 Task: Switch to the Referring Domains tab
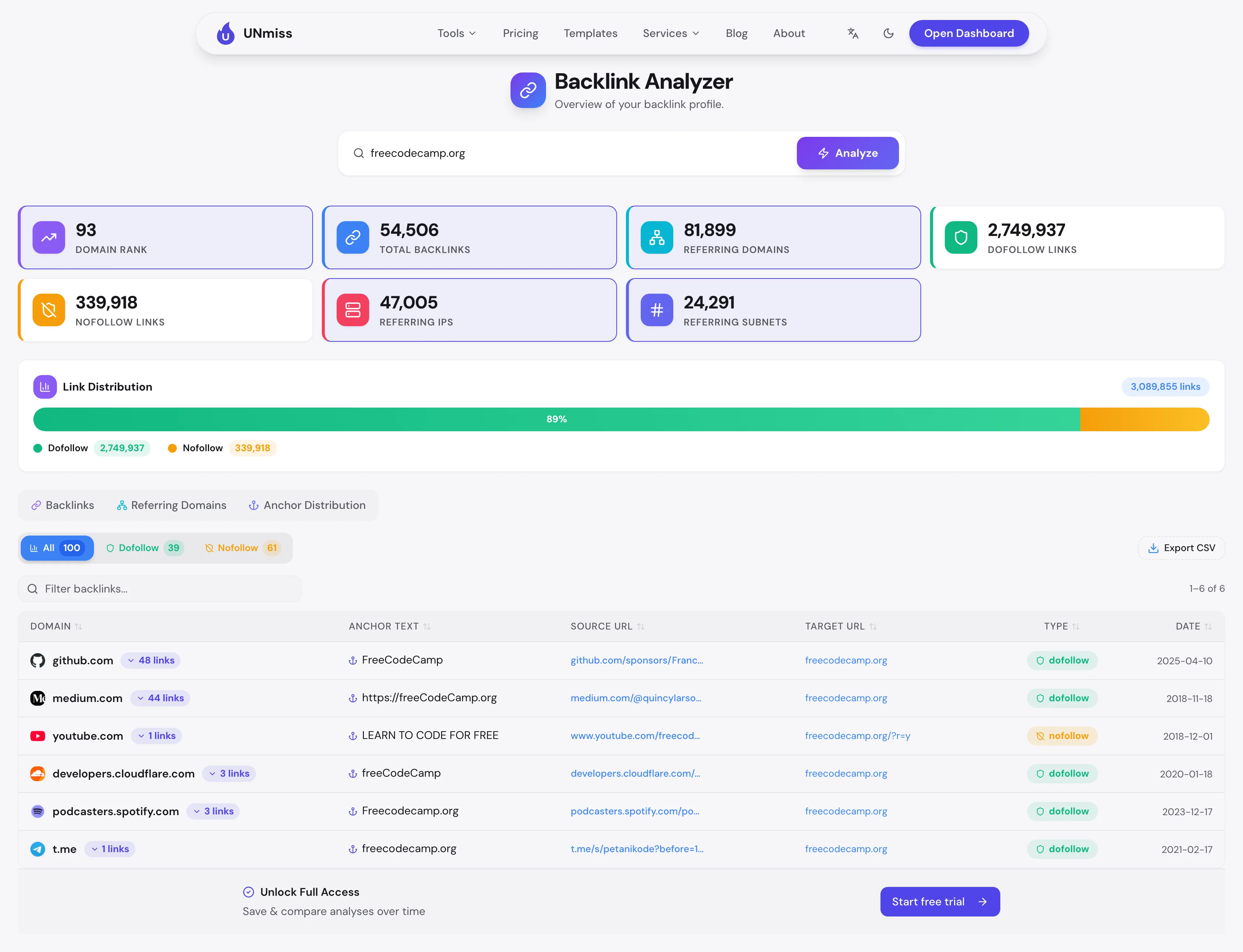click(x=171, y=506)
